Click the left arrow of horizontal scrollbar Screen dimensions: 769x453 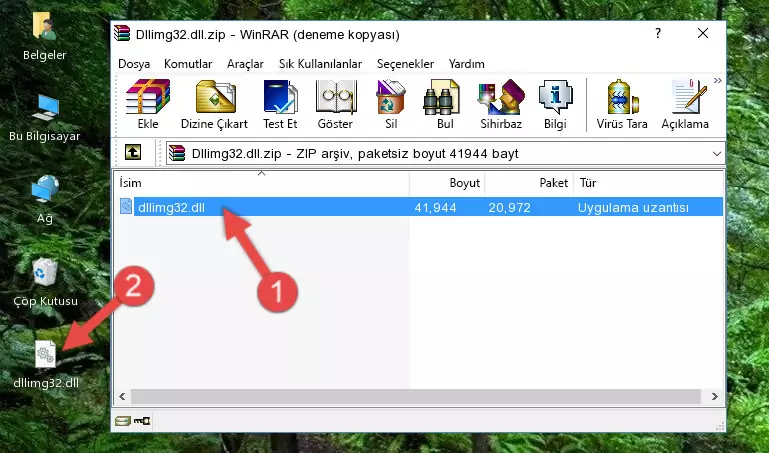[122, 396]
